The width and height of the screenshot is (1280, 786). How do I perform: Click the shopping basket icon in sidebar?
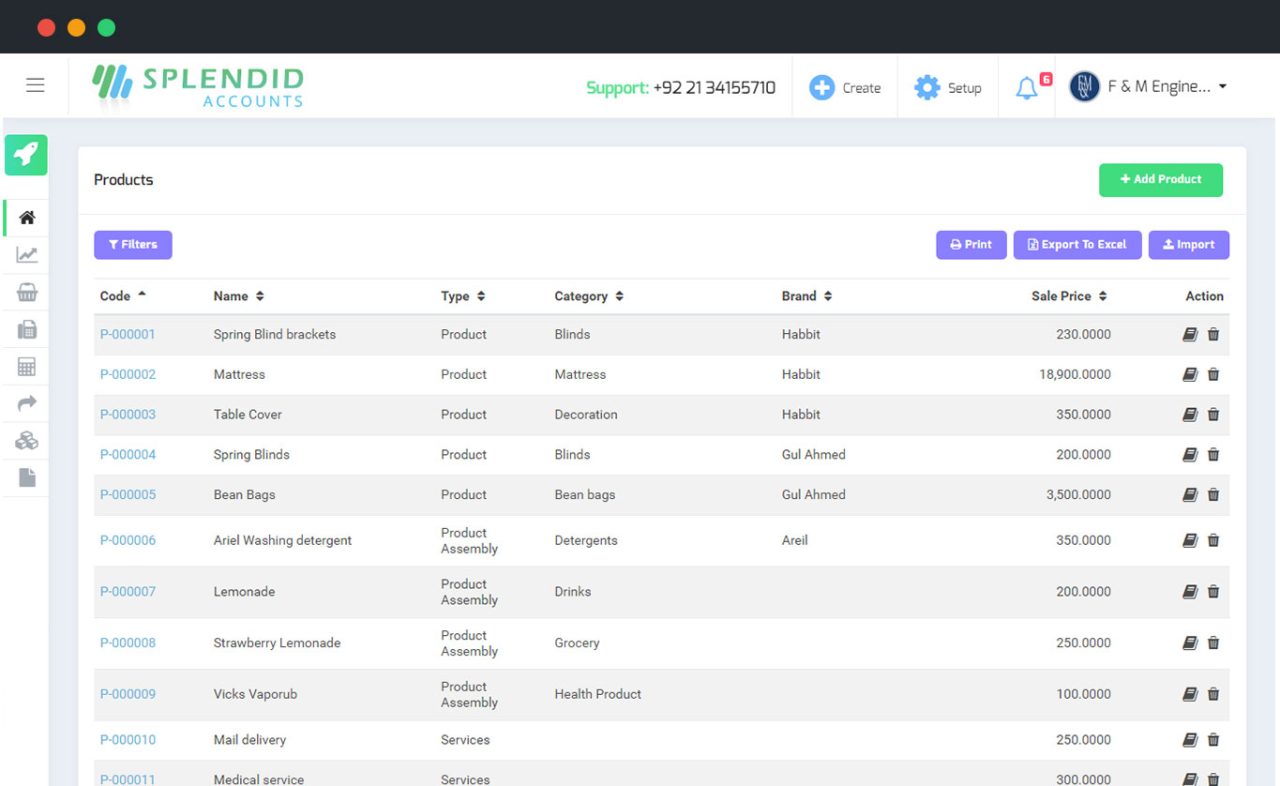(25, 290)
